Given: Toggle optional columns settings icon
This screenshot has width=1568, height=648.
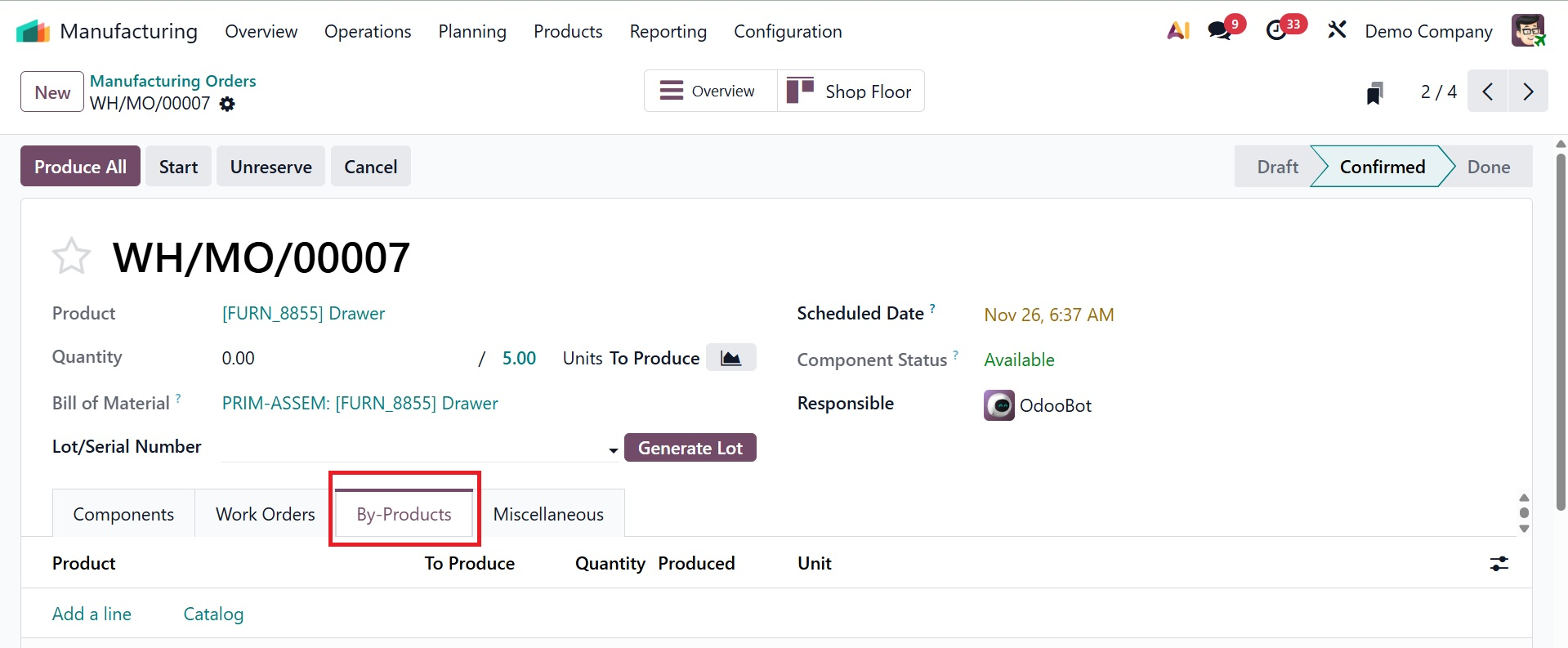Looking at the screenshot, I should click(1499, 563).
